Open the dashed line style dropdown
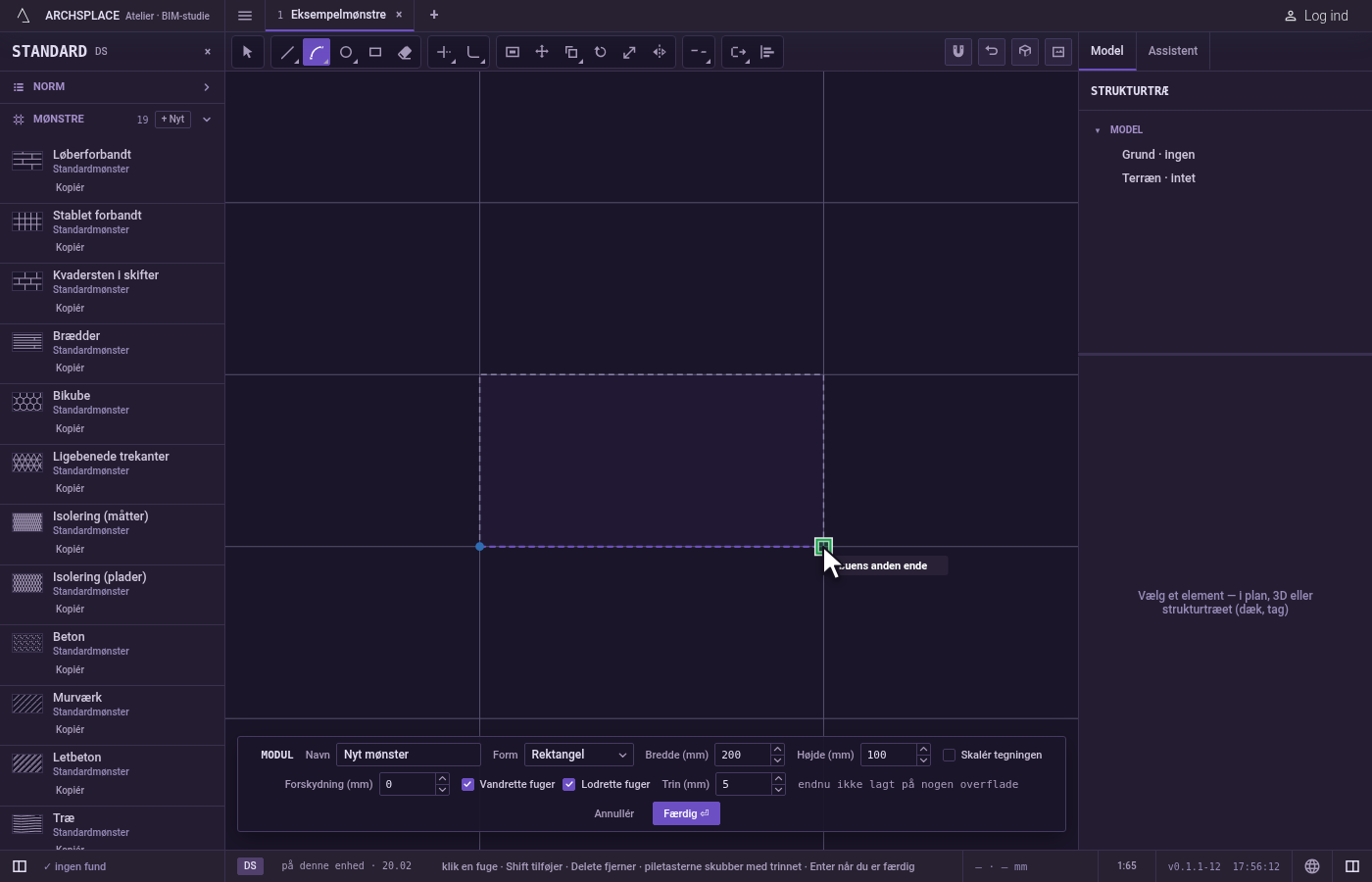Viewport: 1372px width, 882px height. (x=699, y=52)
